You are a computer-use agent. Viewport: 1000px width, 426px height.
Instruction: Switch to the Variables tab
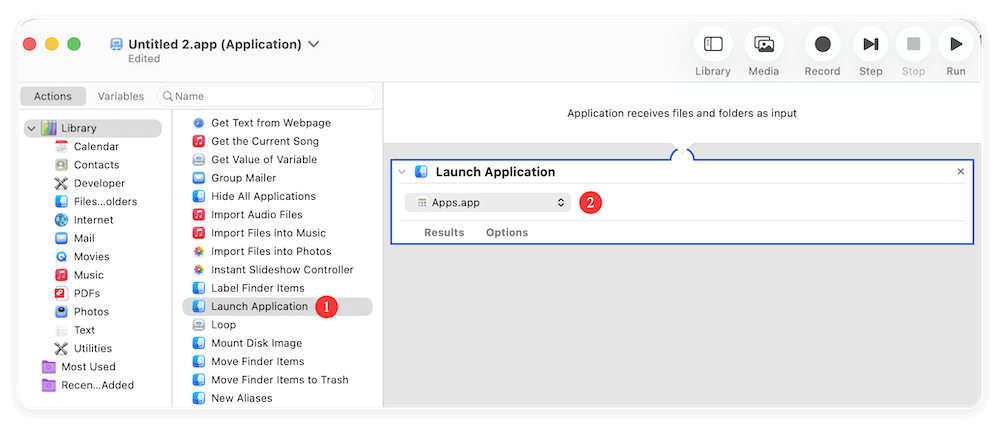121,96
